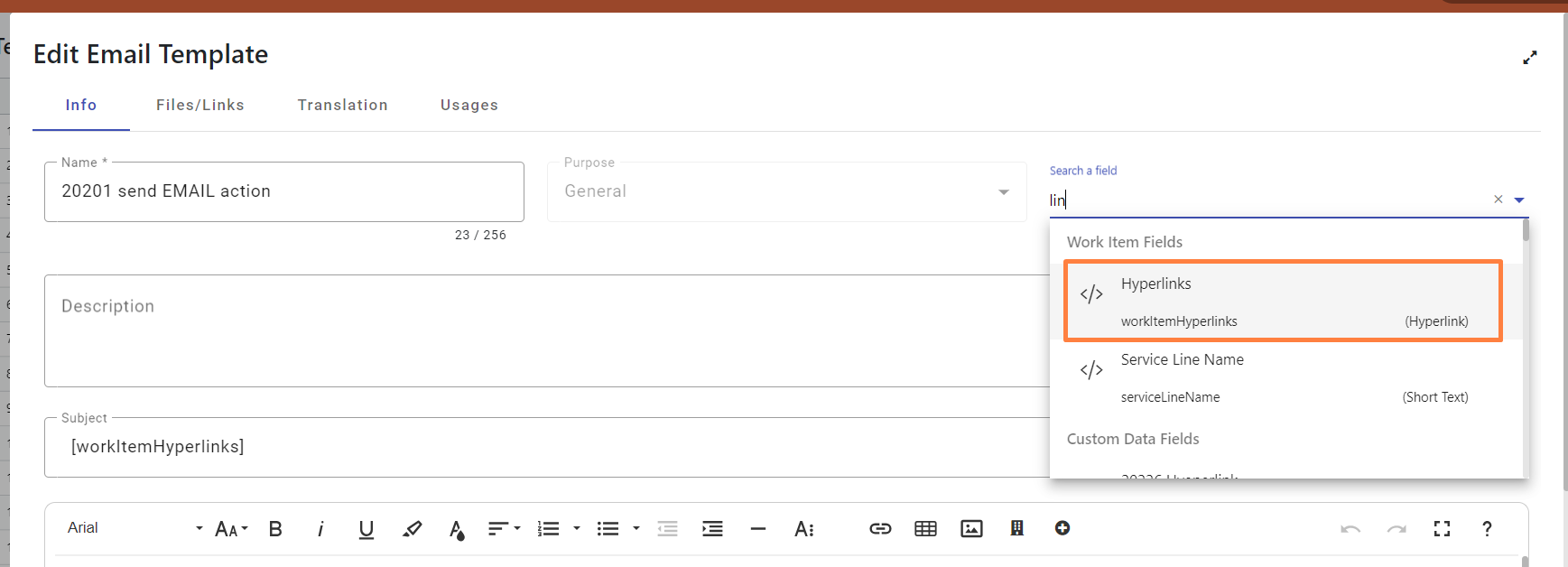Click the increase indent icon
The height and width of the screenshot is (567, 1568).
[x=712, y=529]
